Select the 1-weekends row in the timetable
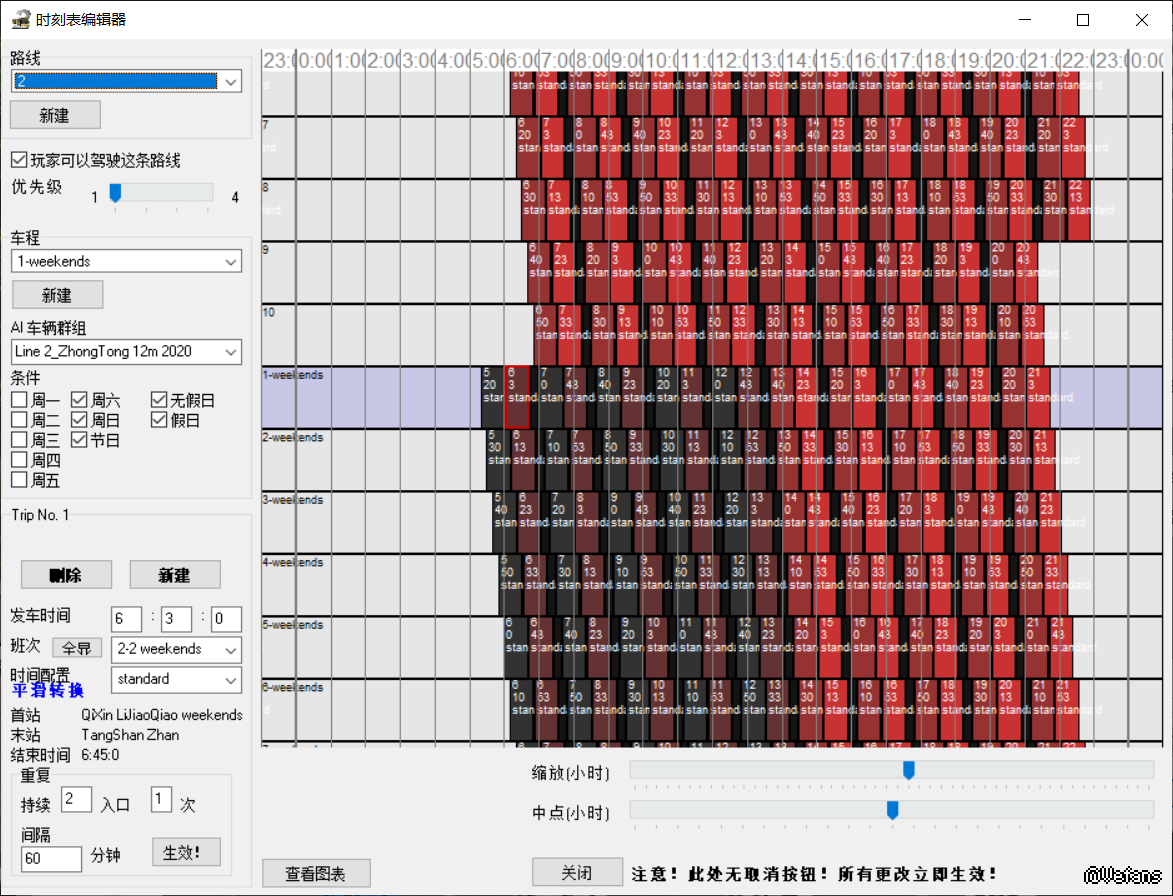The width and height of the screenshot is (1173, 896). click(x=370, y=397)
